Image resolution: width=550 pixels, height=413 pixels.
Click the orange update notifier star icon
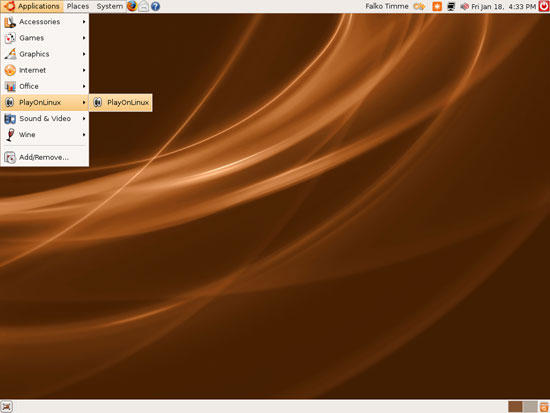(437, 6)
